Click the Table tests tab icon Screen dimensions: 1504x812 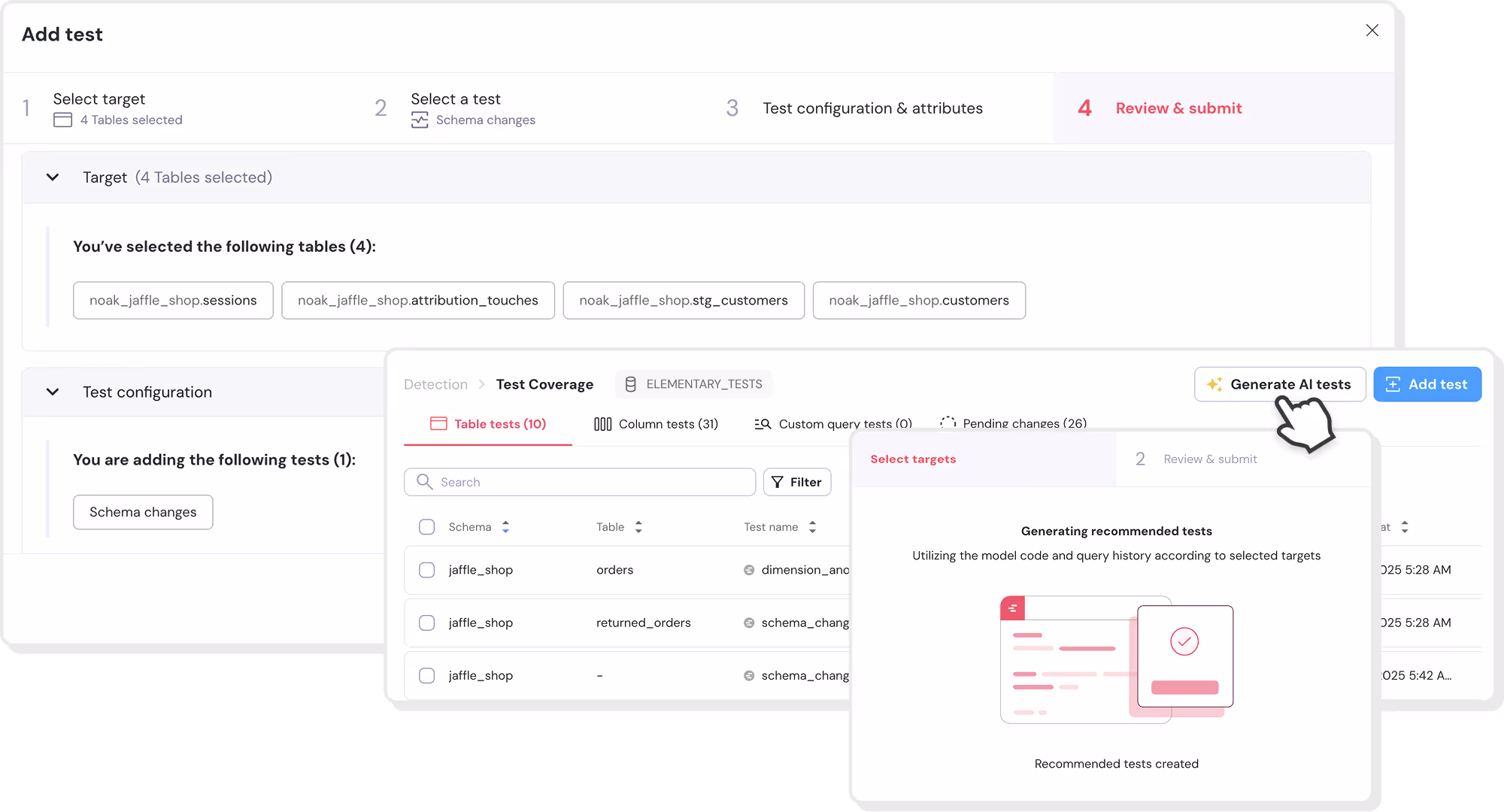pos(438,423)
